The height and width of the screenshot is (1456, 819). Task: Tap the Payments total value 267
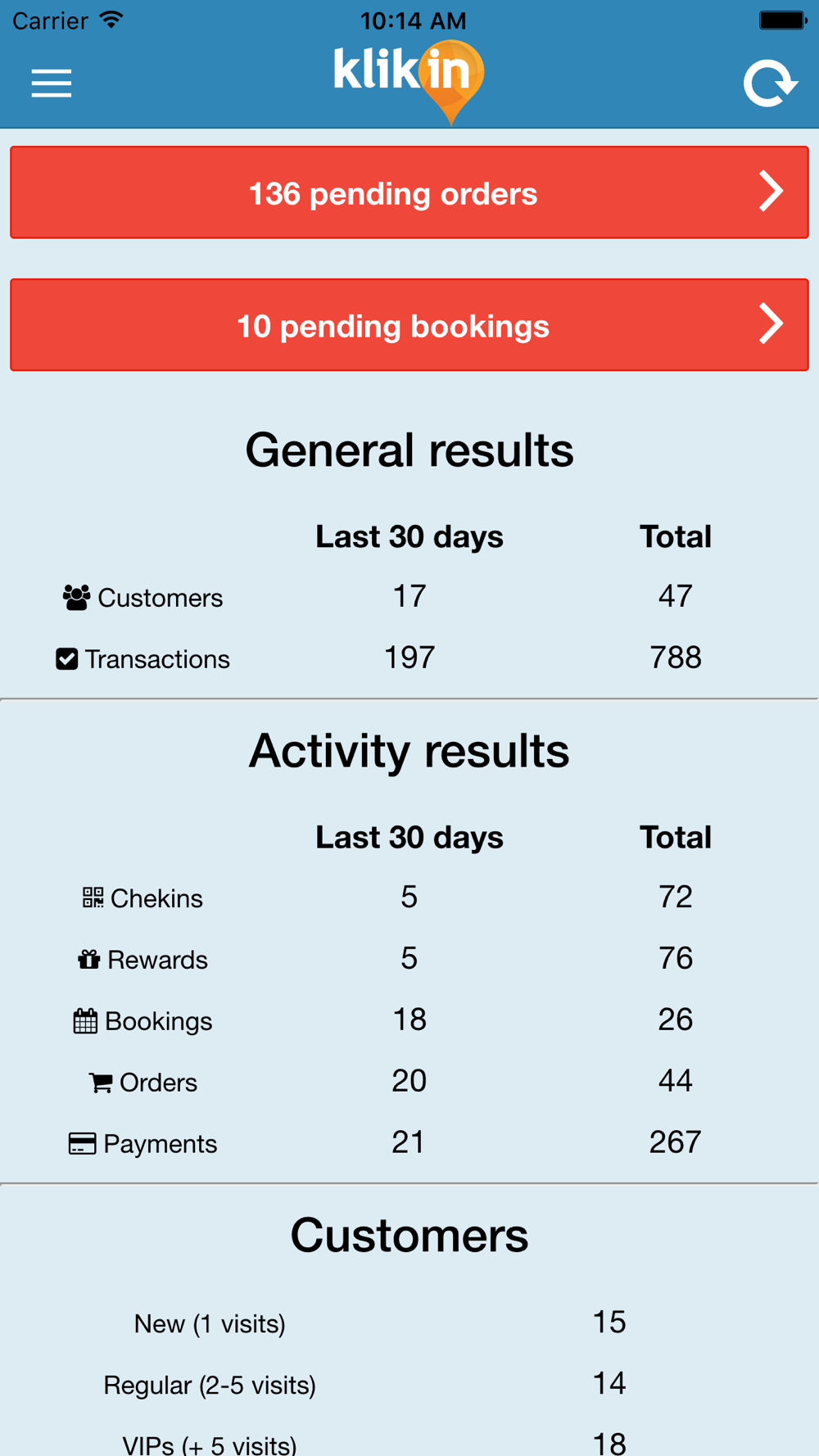tap(676, 1142)
